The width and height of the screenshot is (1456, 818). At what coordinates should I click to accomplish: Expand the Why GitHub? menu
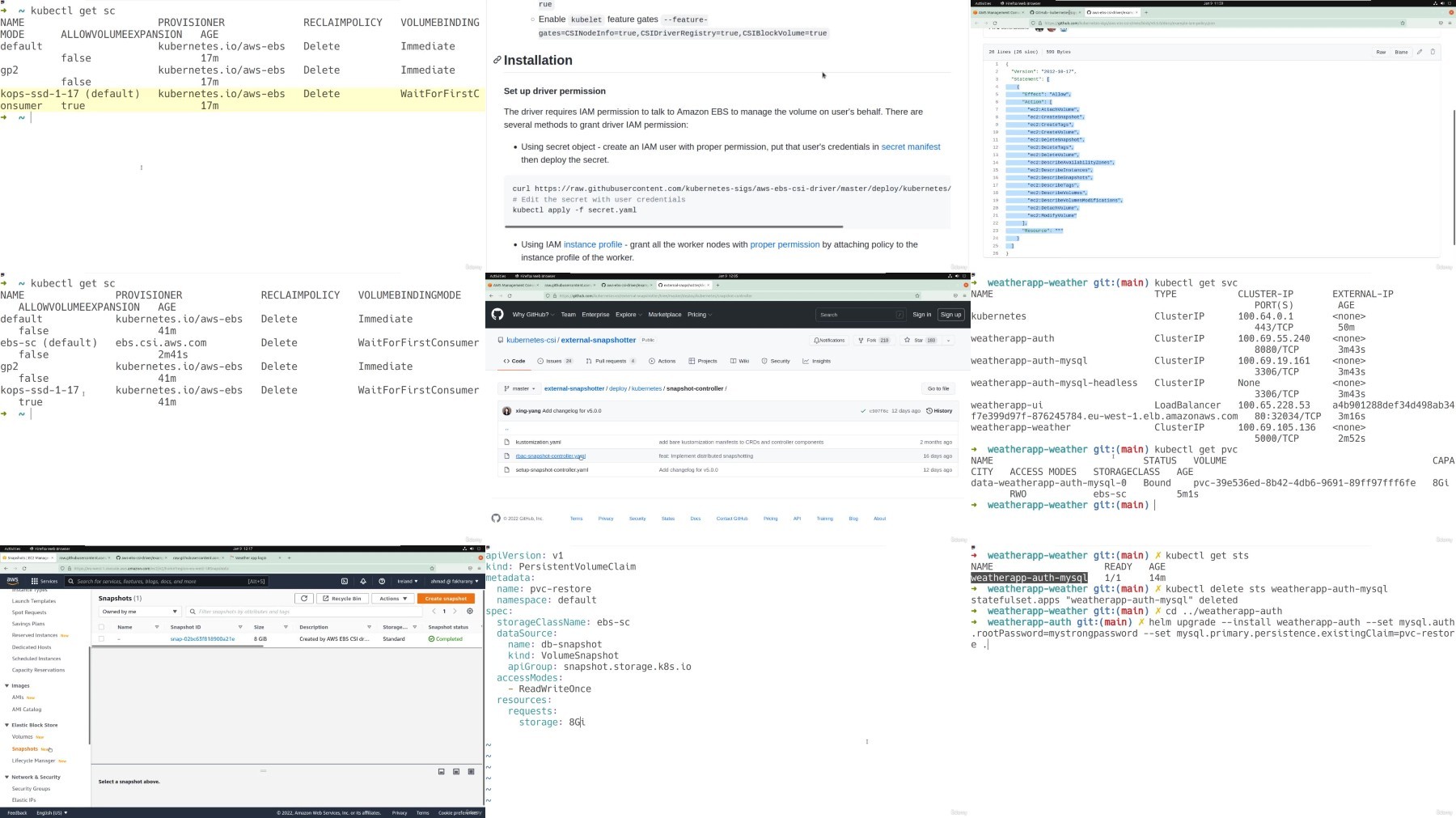[x=533, y=315]
